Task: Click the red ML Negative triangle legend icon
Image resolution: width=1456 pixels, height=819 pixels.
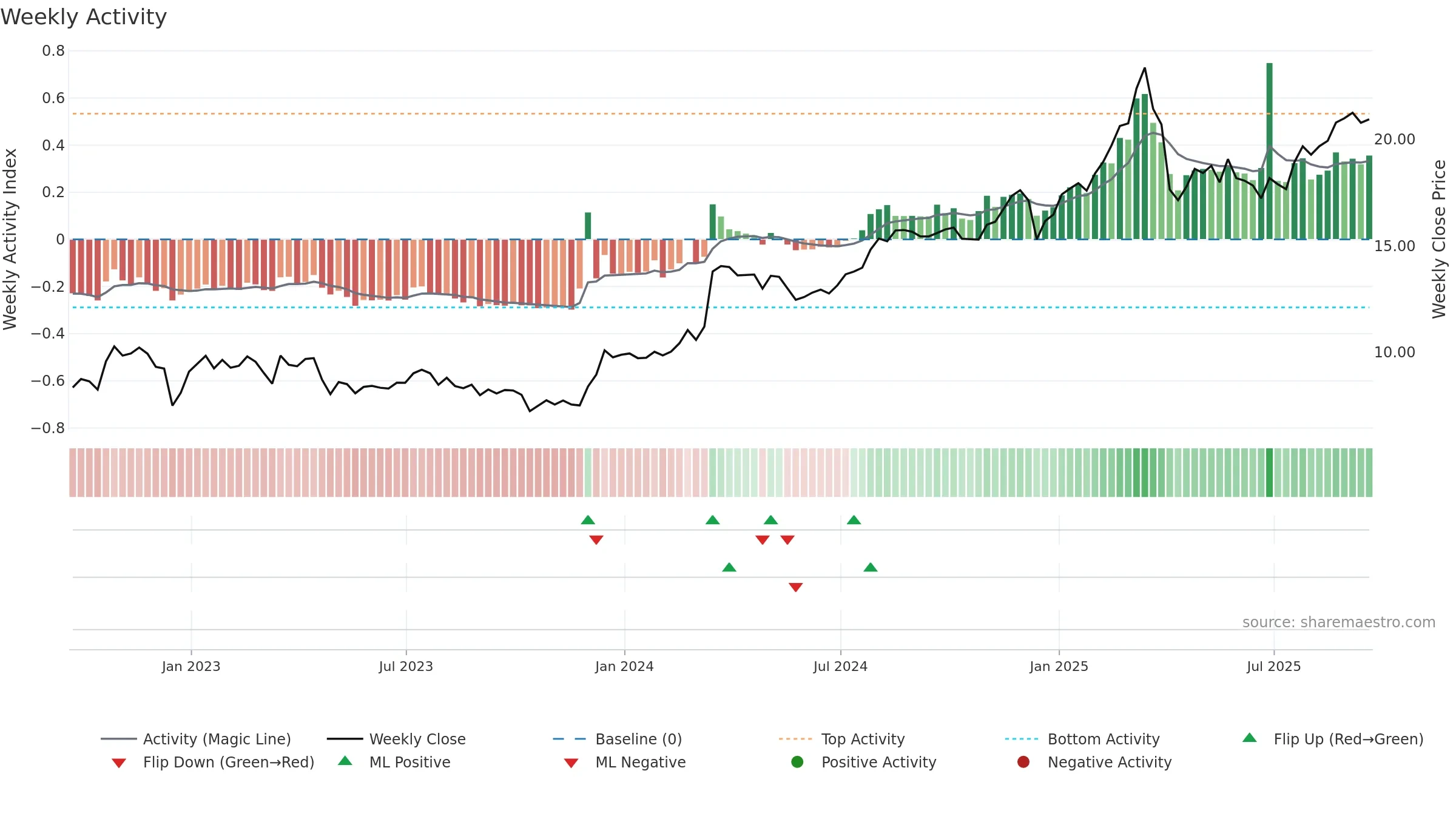Action: tap(571, 763)
